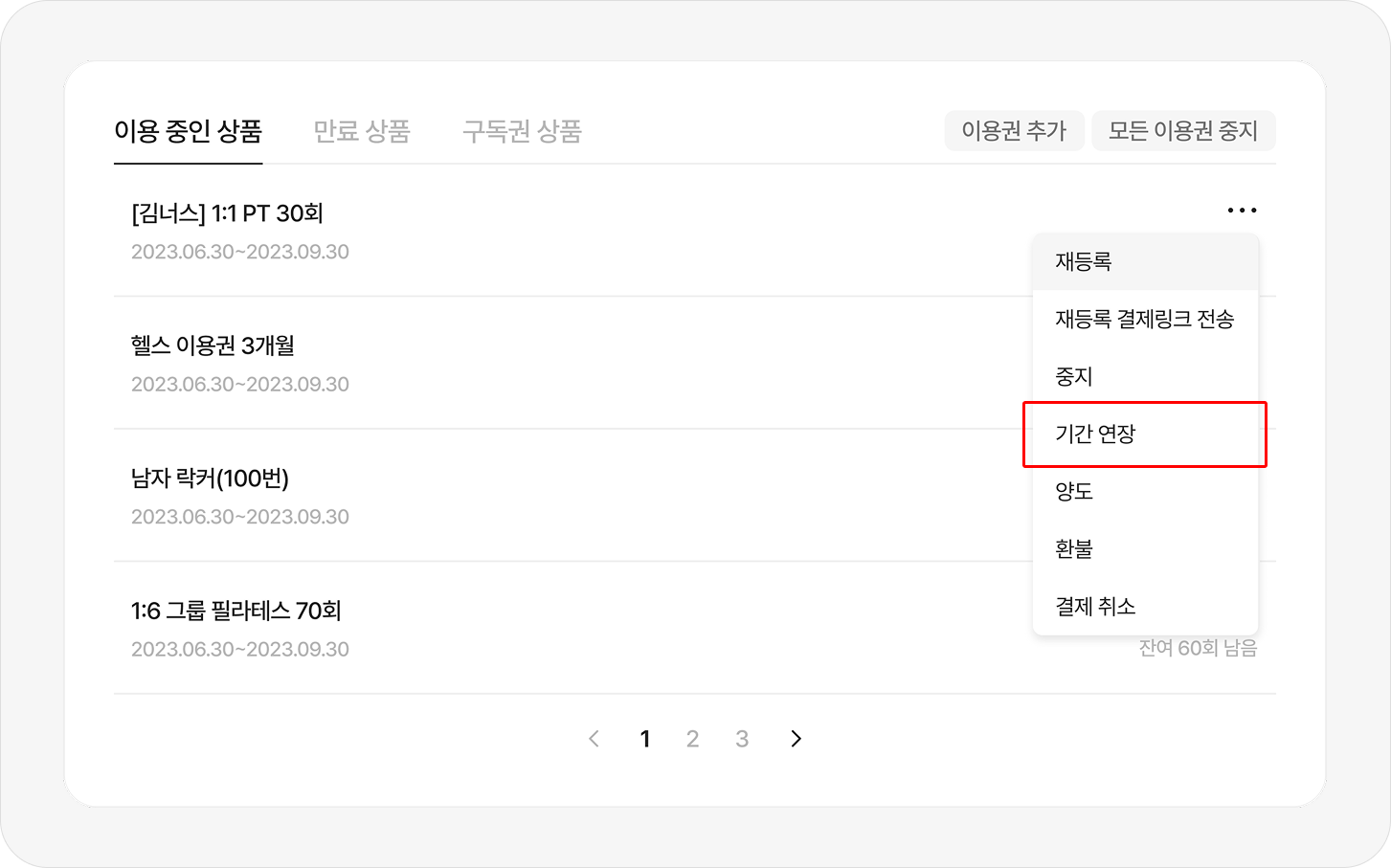This screenshot has height=868, width=1391.
Task: Open the 1:6 그룹 필라테스 70회 item
Action: coord(236,611)
